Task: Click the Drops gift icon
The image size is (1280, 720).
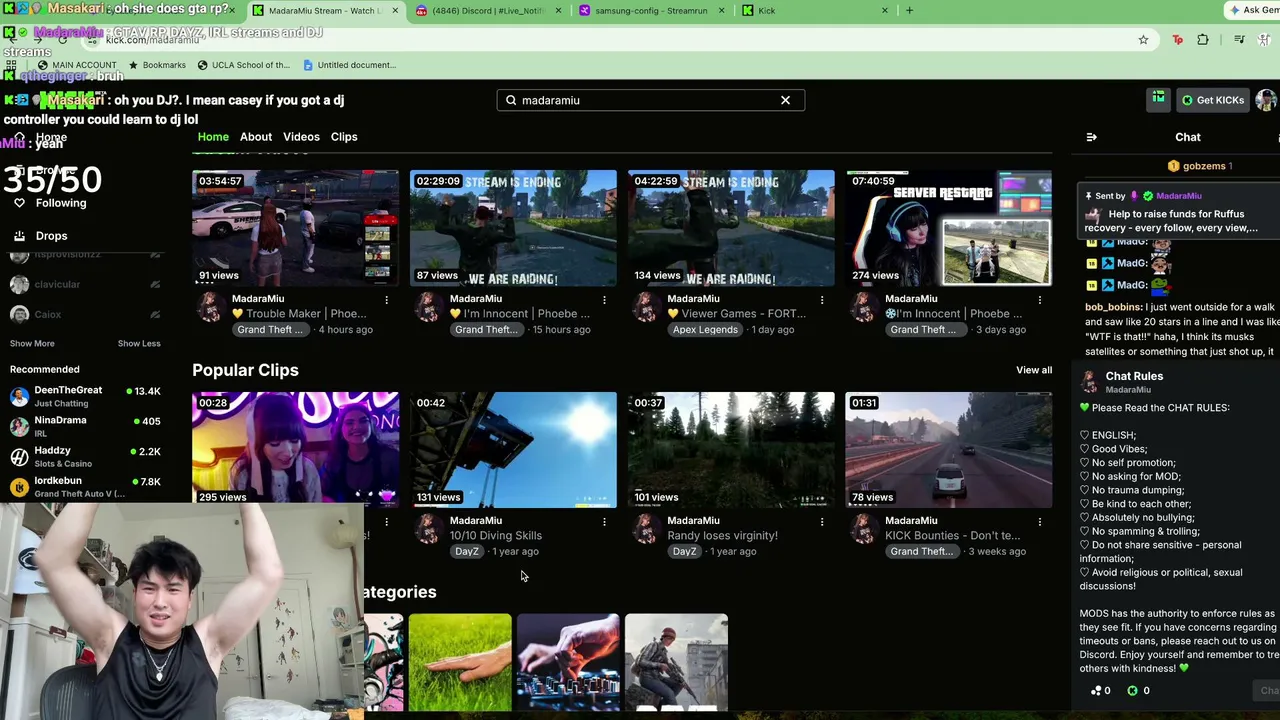Action: point(19,236)
